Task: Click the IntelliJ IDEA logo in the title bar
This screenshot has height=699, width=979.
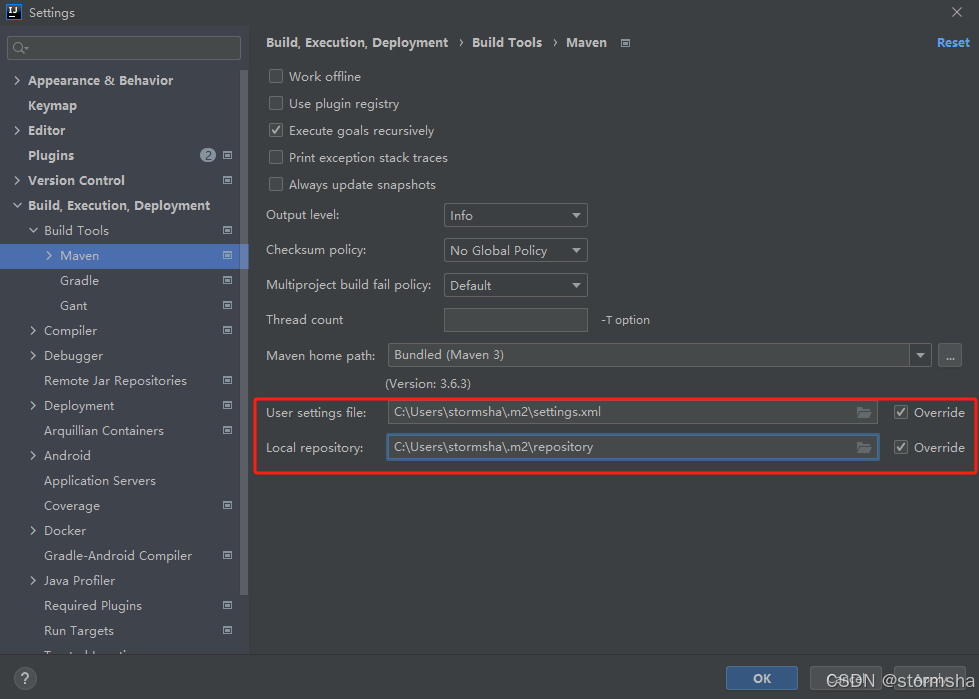Action: pos(14,12)
